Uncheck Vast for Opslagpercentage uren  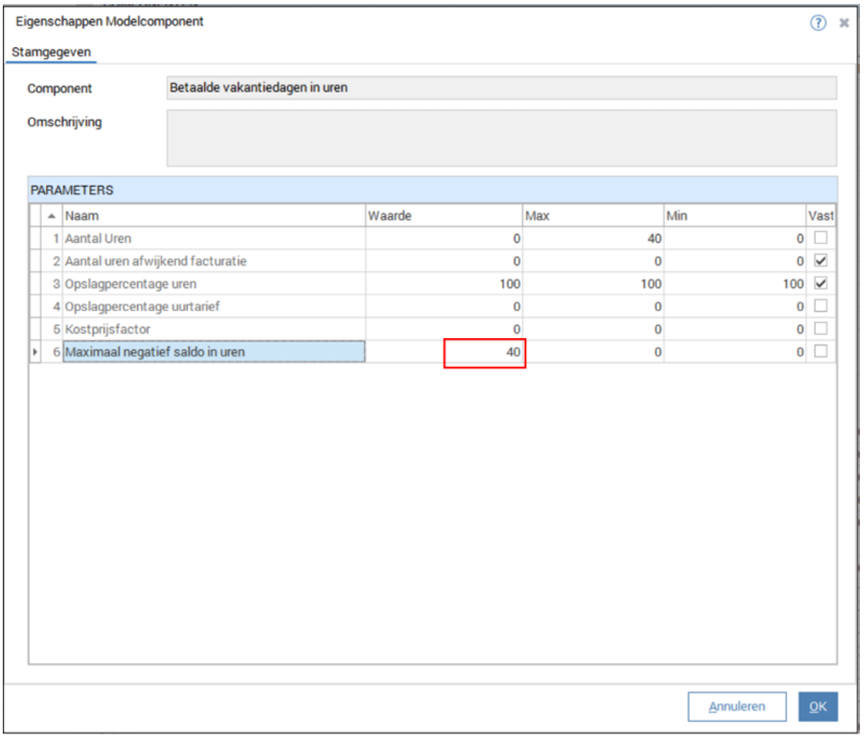(x=821, y=284)
